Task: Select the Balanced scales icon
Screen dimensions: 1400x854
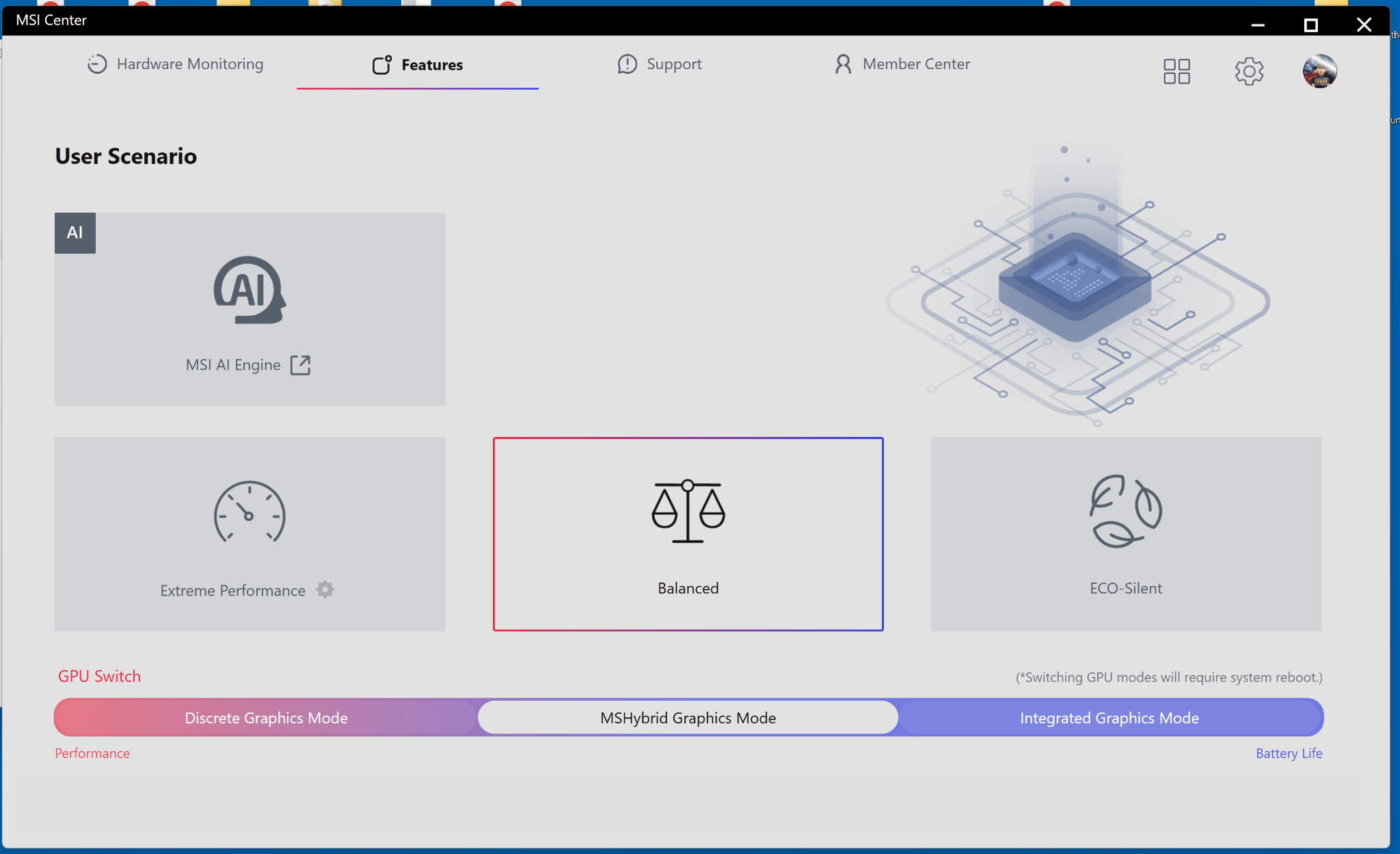Action: pyautogui.click(x=688, y=511)
